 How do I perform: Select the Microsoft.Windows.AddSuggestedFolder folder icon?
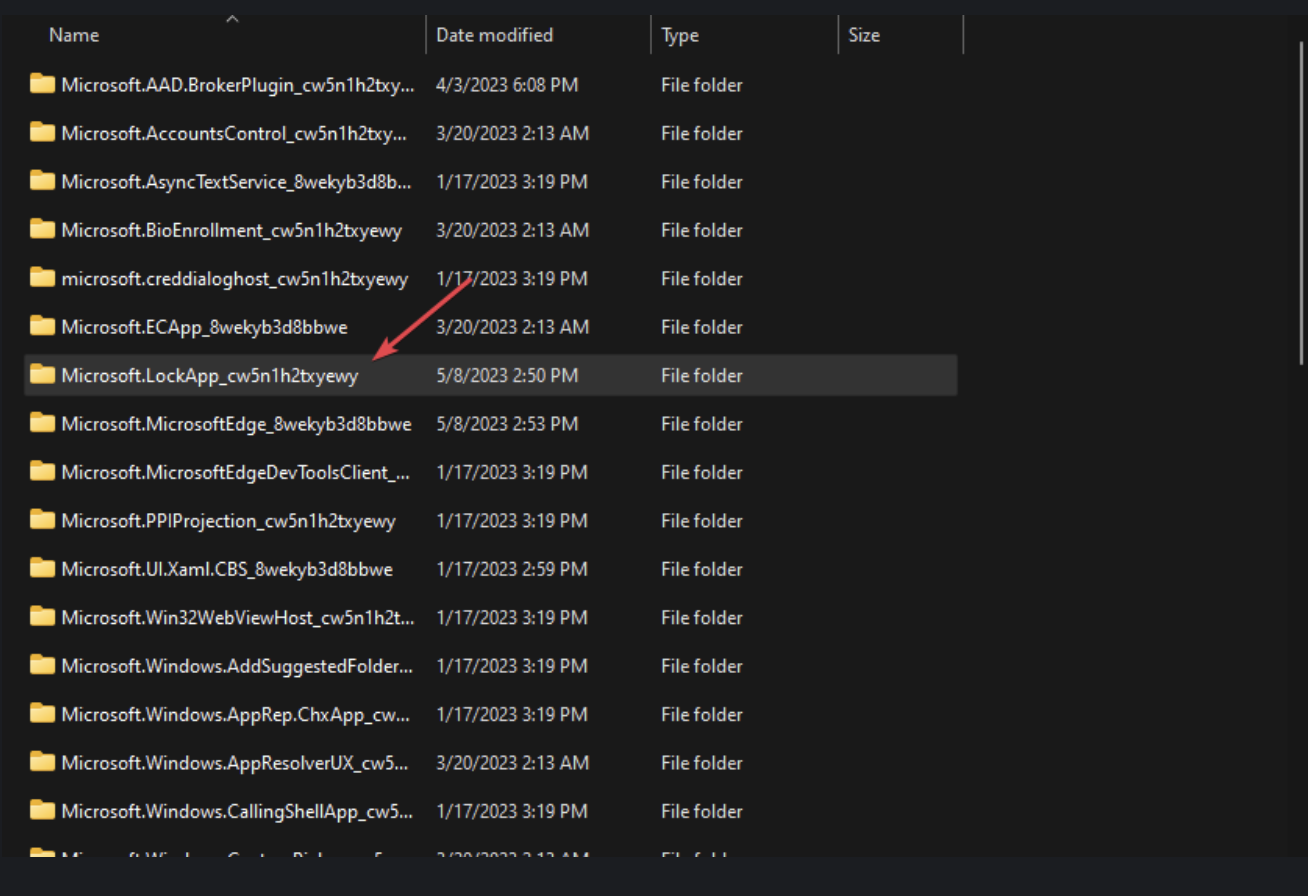[42, 665]
